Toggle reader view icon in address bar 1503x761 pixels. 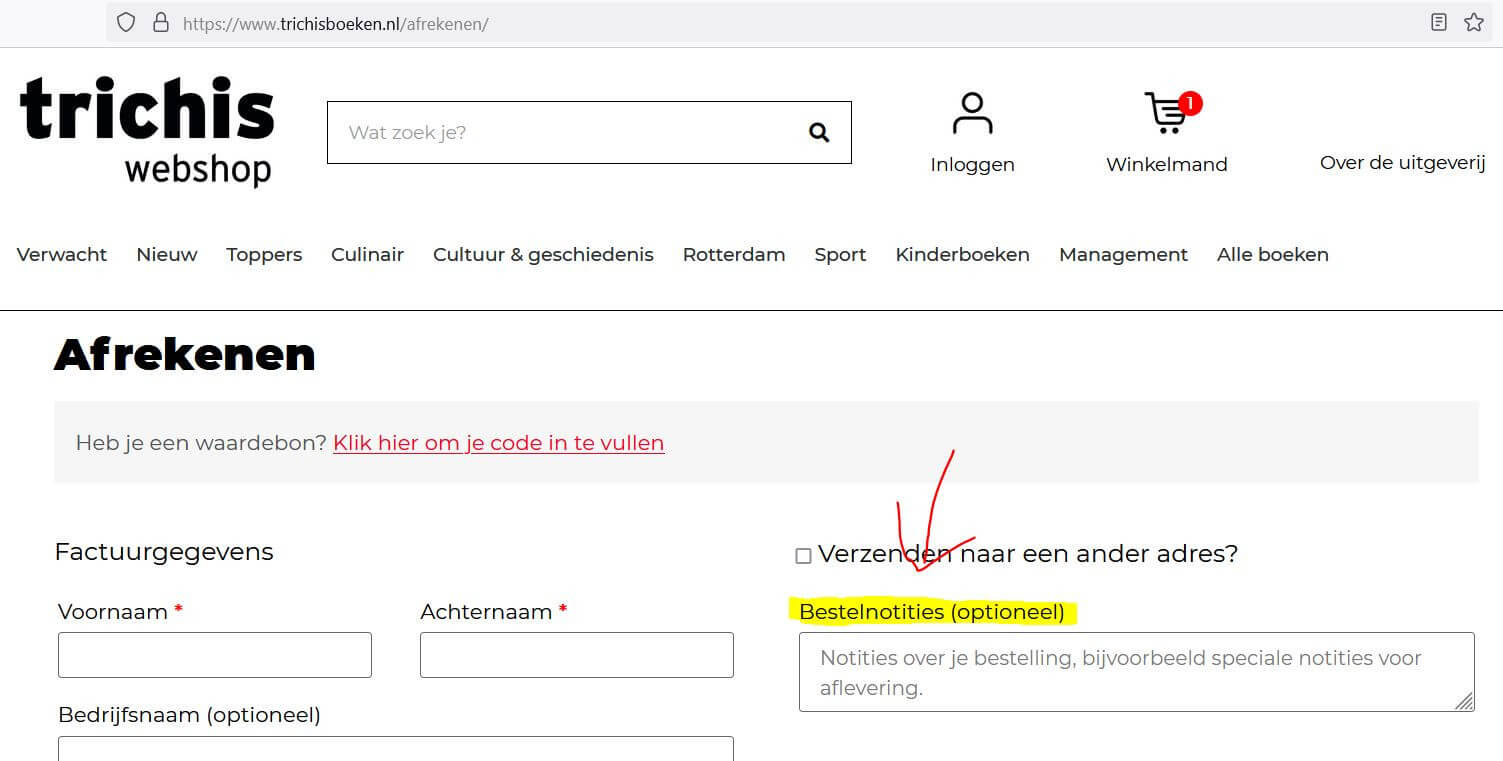click(x=1439, y=23)
